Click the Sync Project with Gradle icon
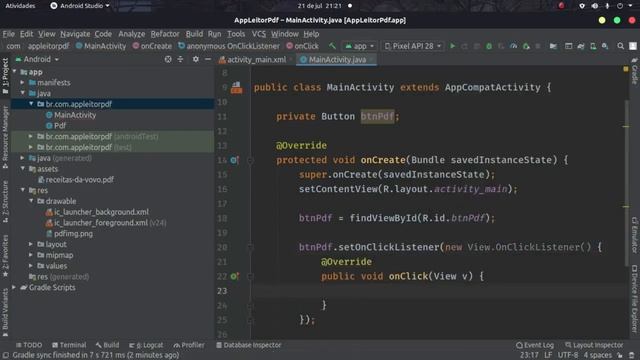Viewport: 640px width, 360px height. click(580, 46)
